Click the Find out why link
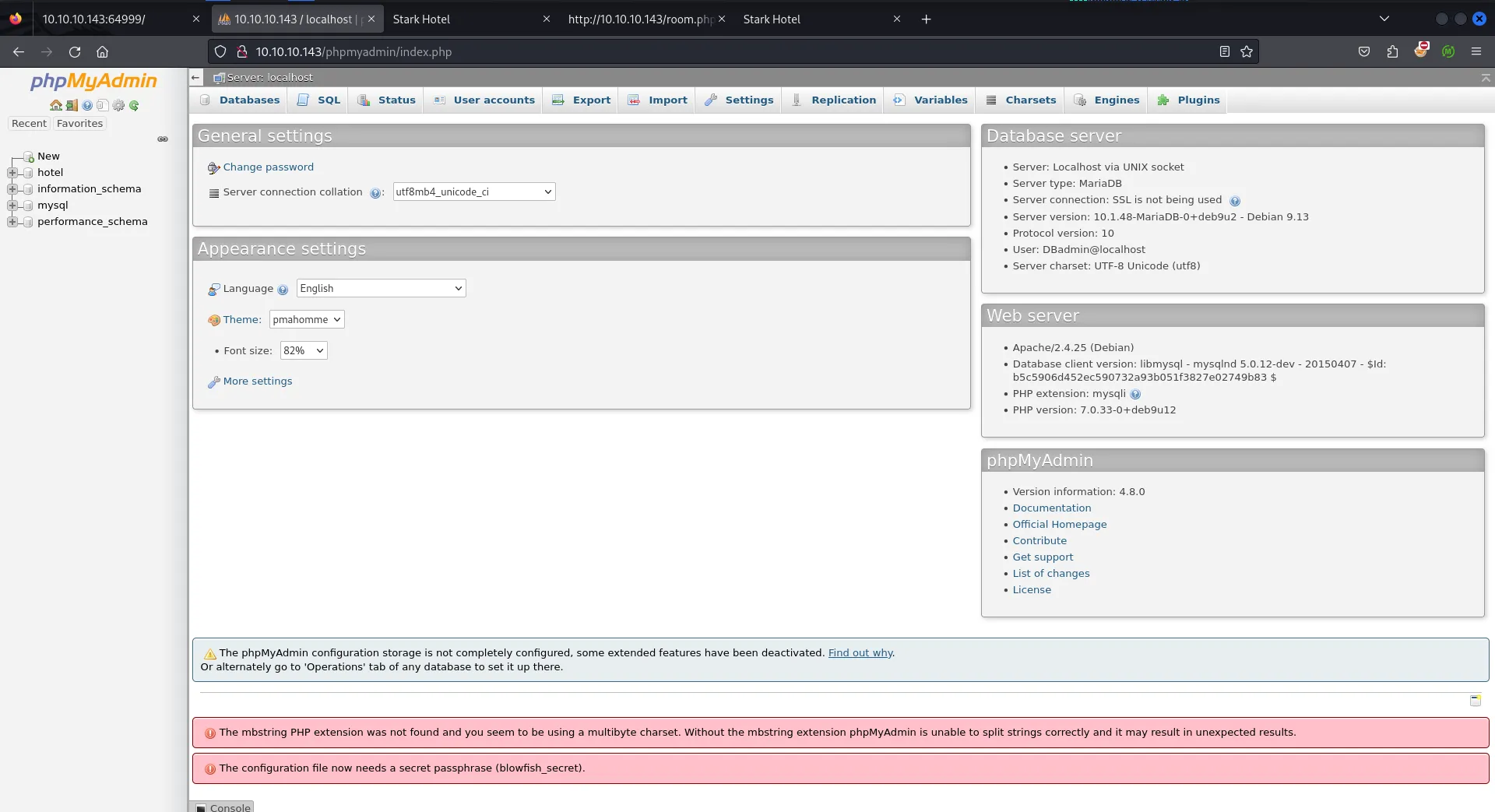 860,653
